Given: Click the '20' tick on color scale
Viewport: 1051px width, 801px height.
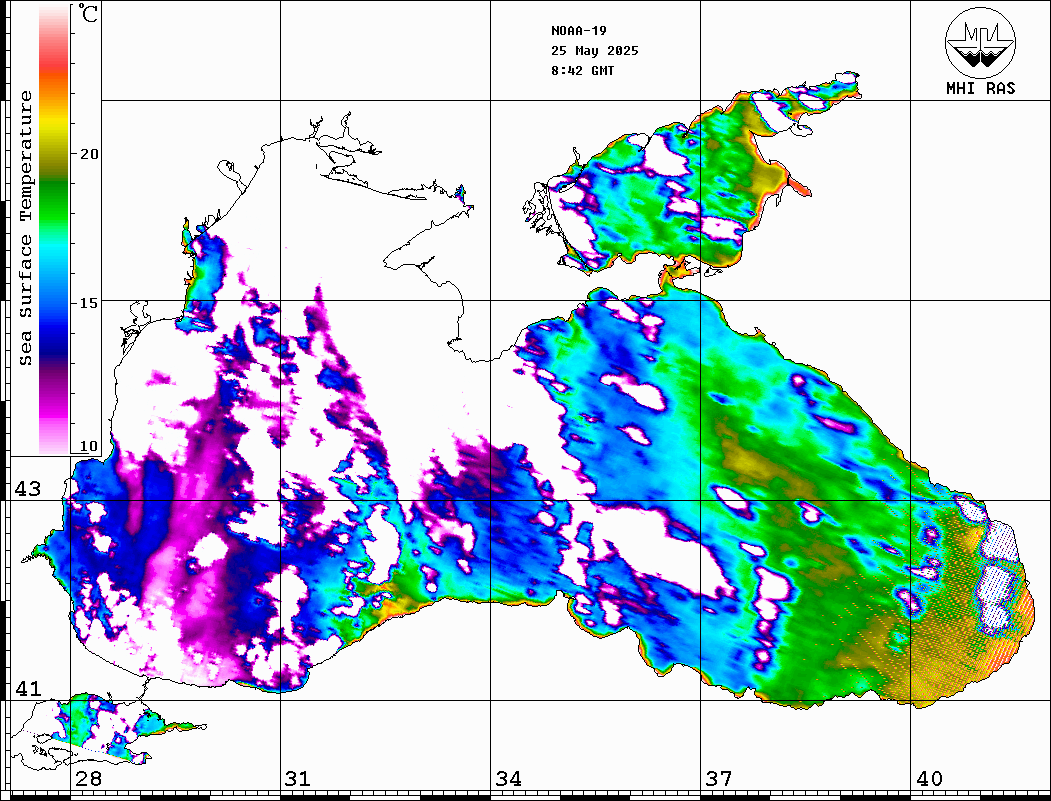Looking at the screenshot, I should tap(89, 154).
